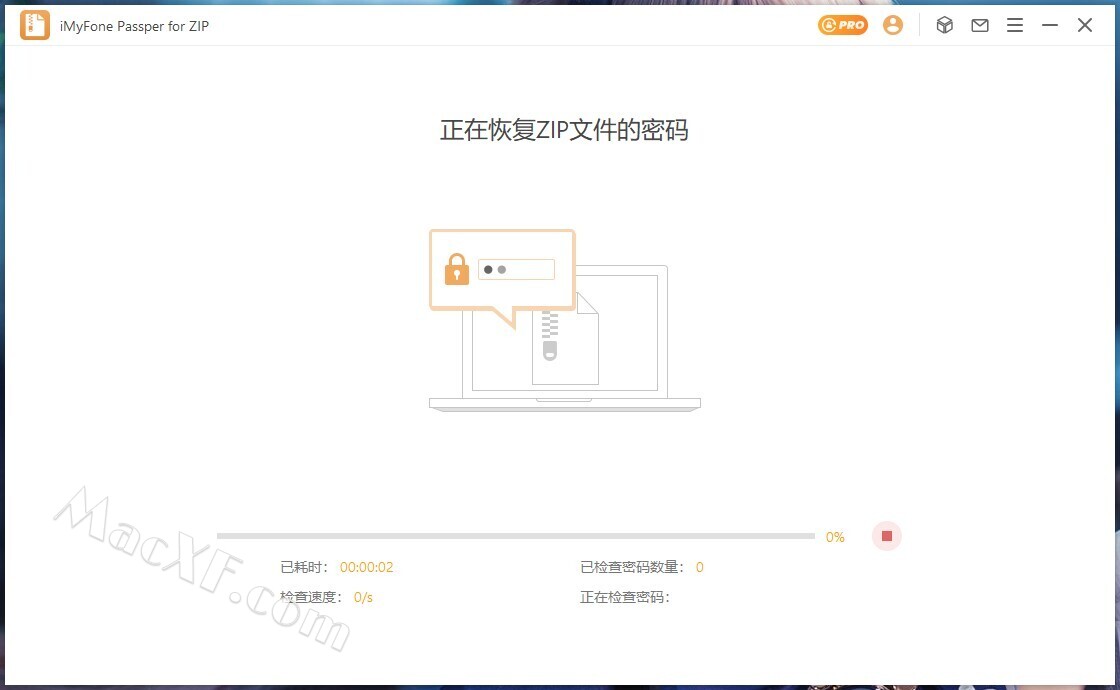1120x690 pixels.
Task: Click the 检查速度 label
Action: tap(311, 597)
